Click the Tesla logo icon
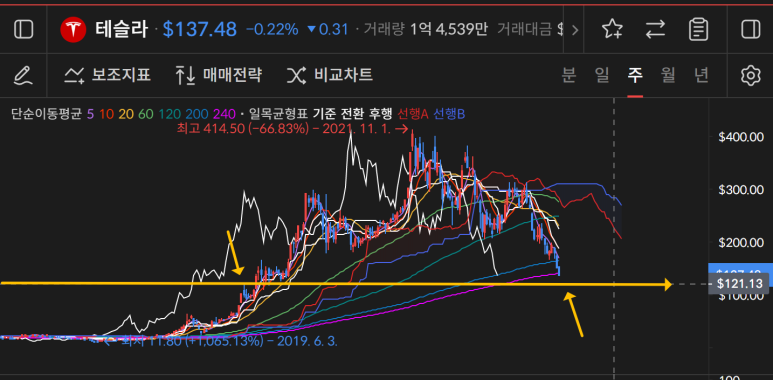This screenshot has height=380, width=773. 73,30
